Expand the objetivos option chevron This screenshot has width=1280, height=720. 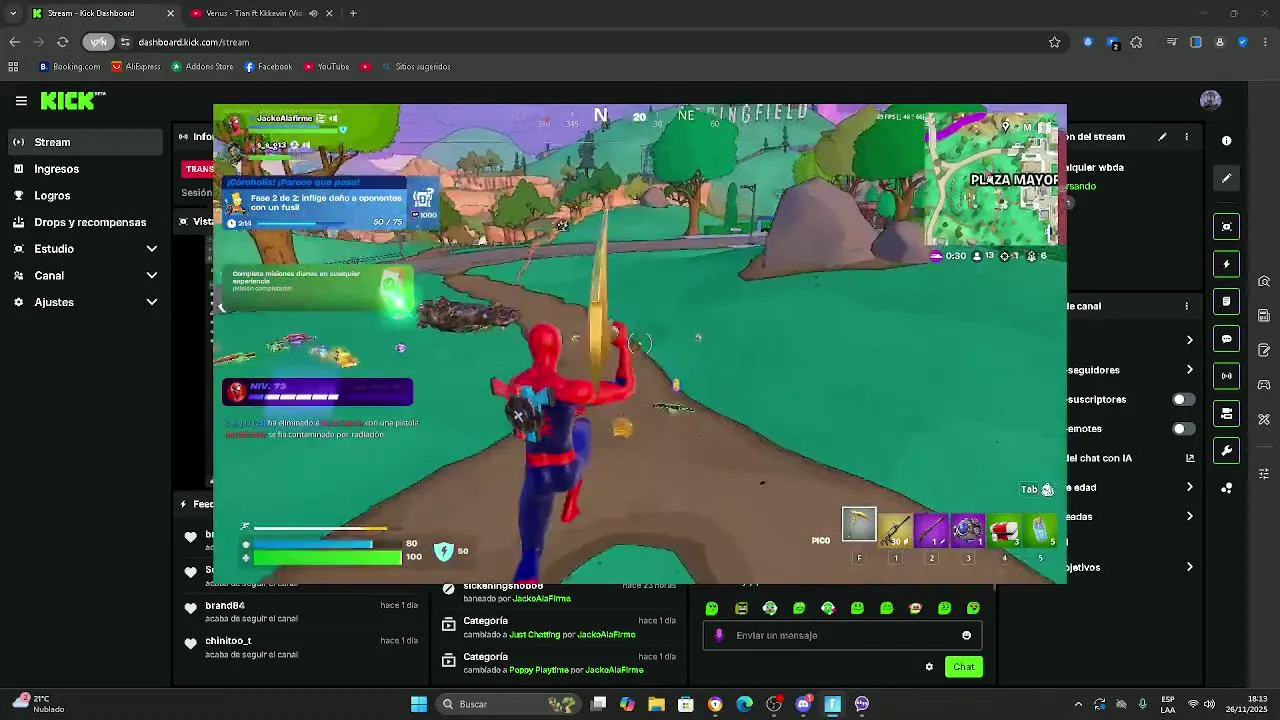click(1189, 567)
